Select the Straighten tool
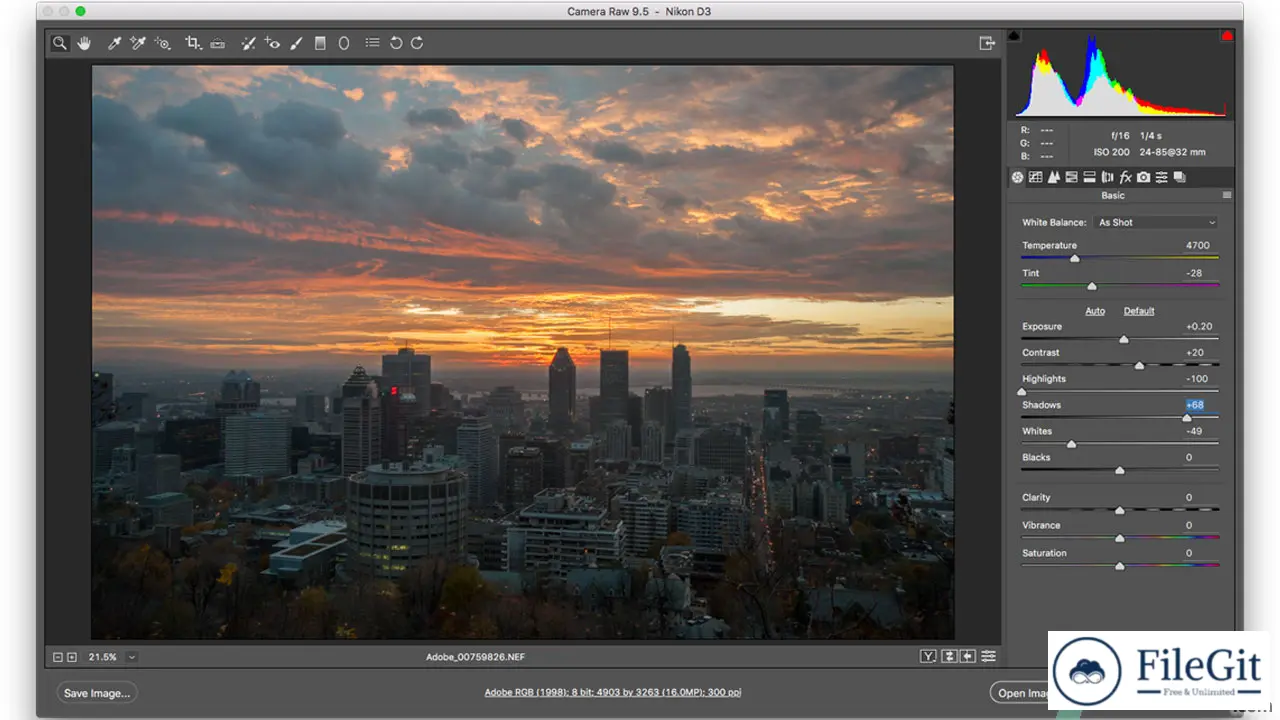This screenshot has height=720, width=1280. (218, 43)
